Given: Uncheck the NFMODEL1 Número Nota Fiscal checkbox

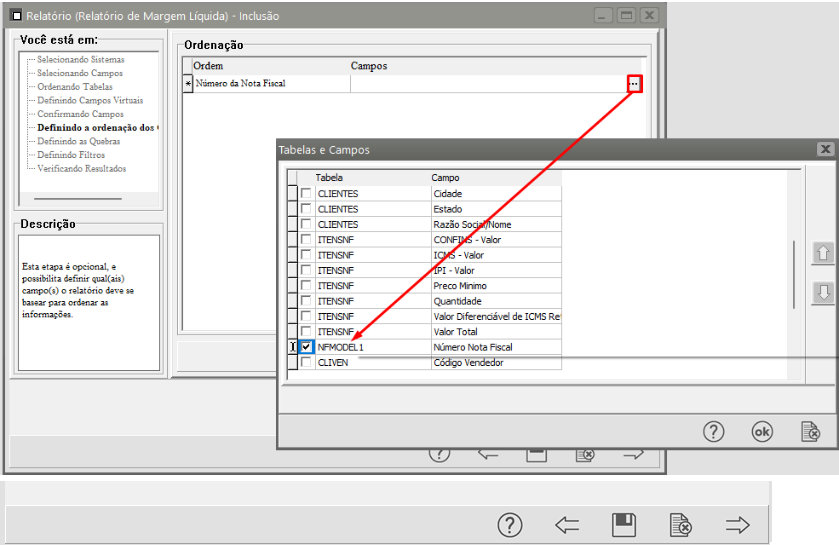Looking at the screenshot, I should [x=306, y=347].
